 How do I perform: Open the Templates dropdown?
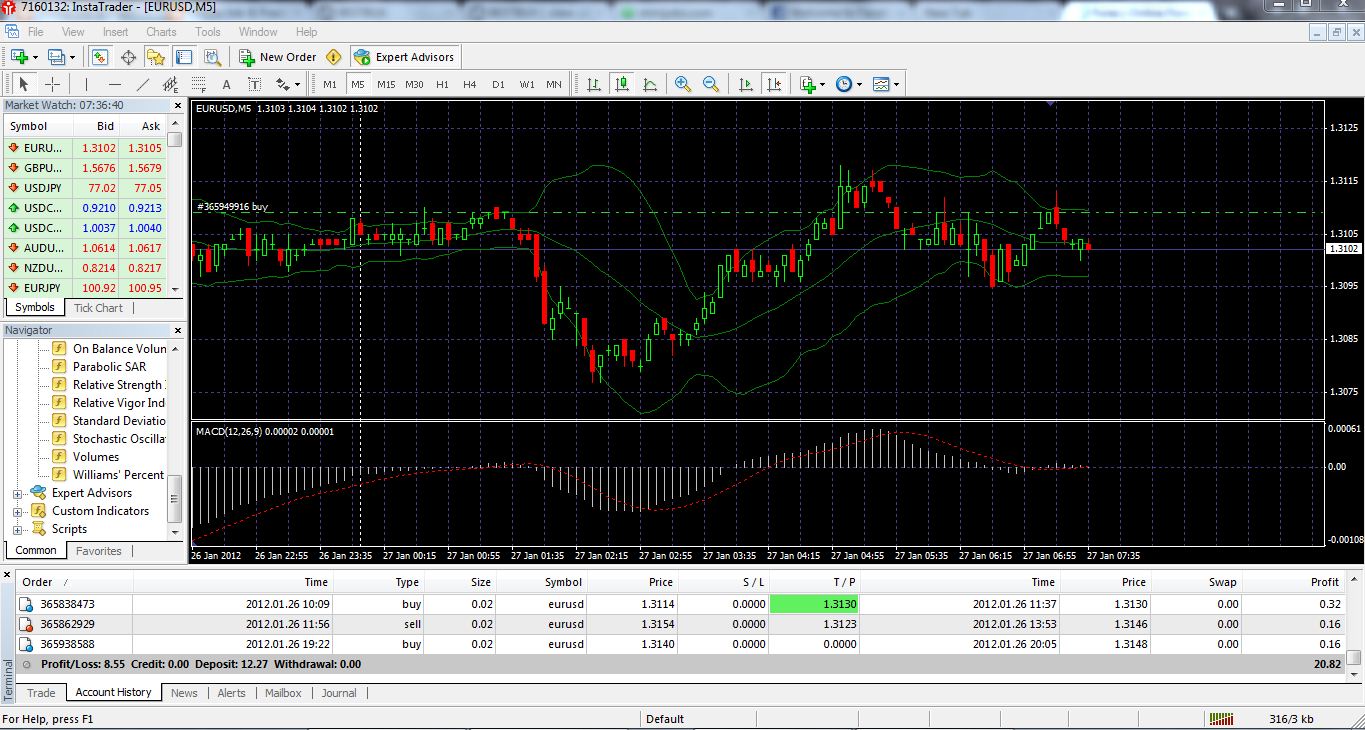click(897, 85)
